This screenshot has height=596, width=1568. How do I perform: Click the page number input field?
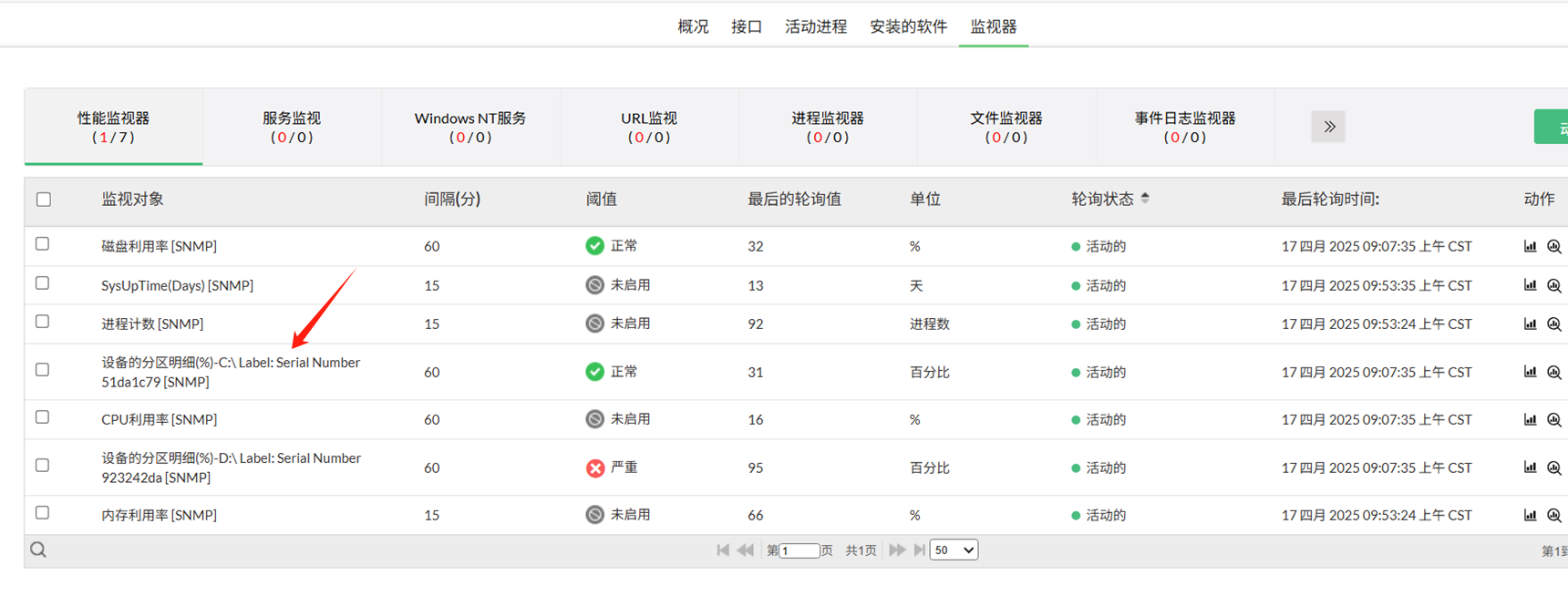point(799,550)
